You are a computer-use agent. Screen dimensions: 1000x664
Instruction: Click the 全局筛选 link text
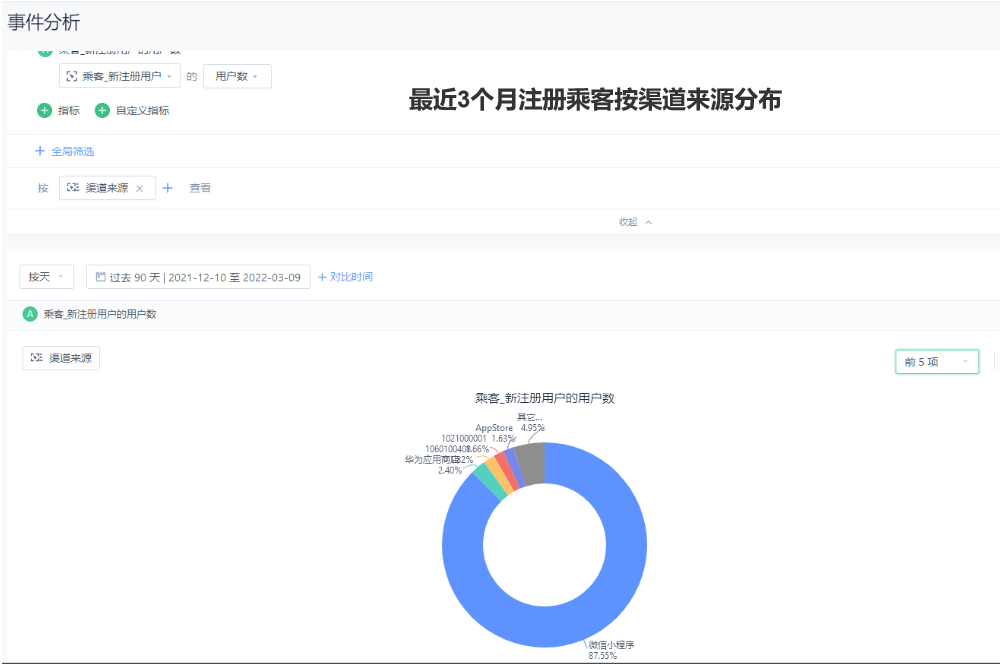click(x=73, y=152)
